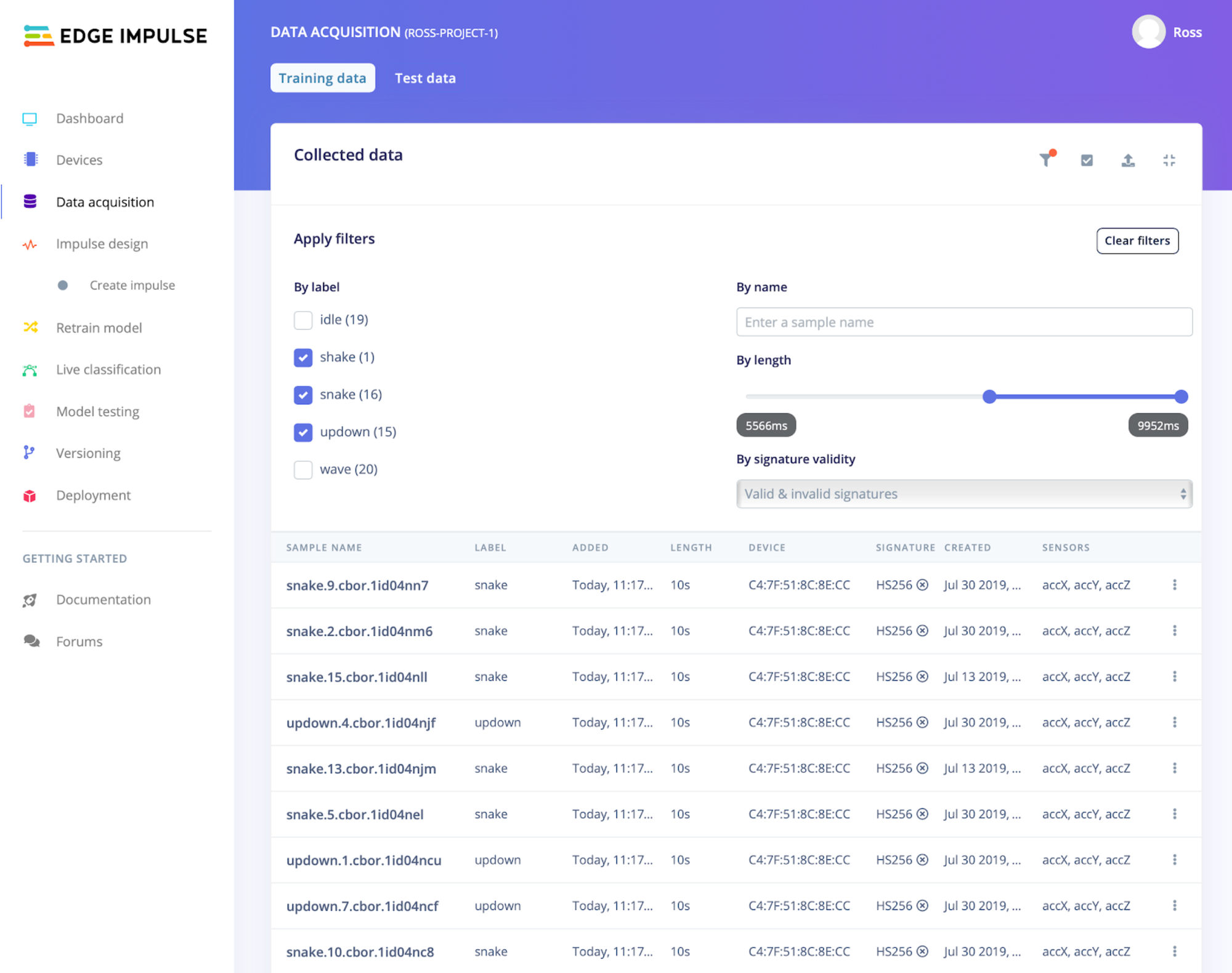The width and height of the screenshot is (1232, 973).
Task: Open the row menu for updown.4.cbor.1id04njf
Action: (x=1174, y=722)
